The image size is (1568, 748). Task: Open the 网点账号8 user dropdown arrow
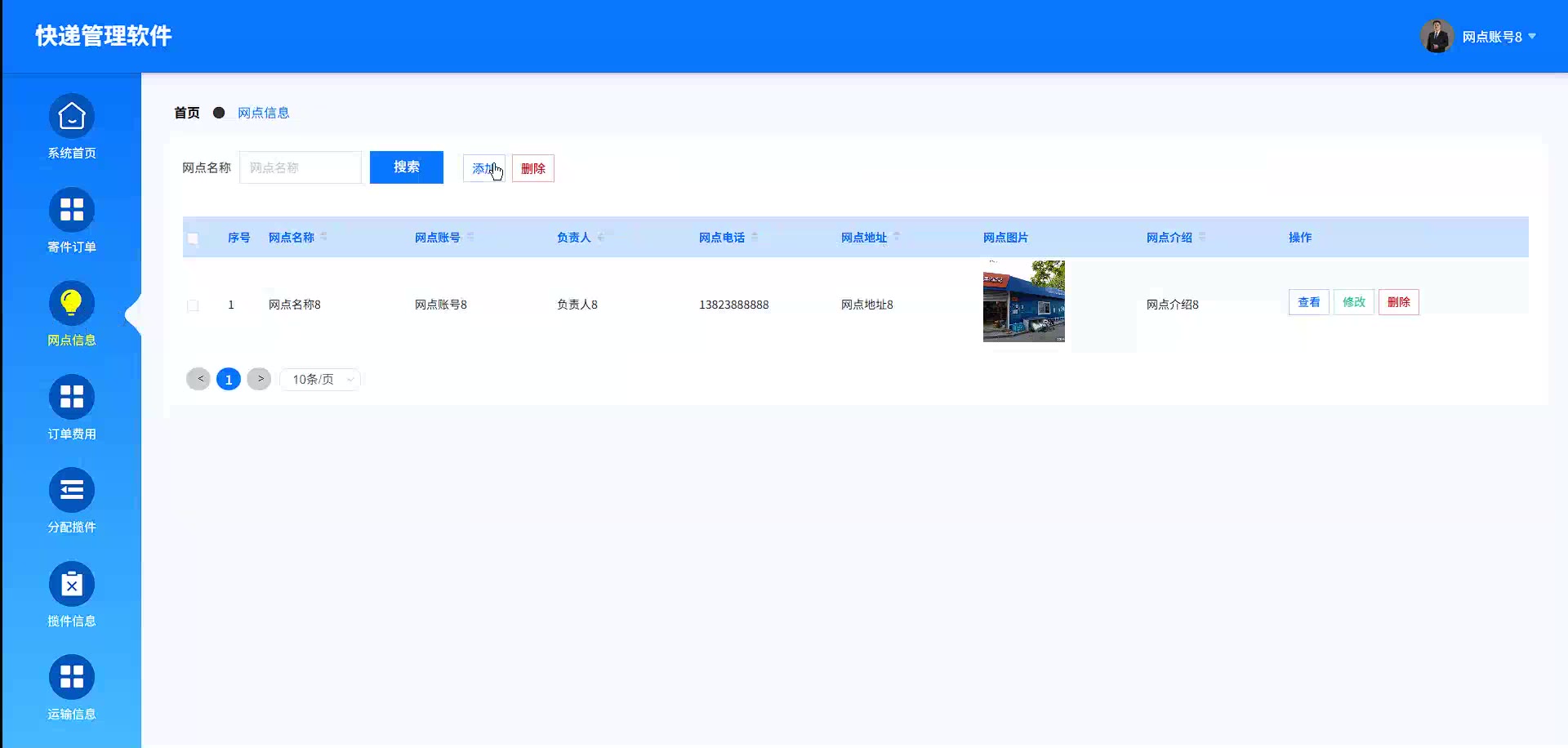tap(1532, 37)
